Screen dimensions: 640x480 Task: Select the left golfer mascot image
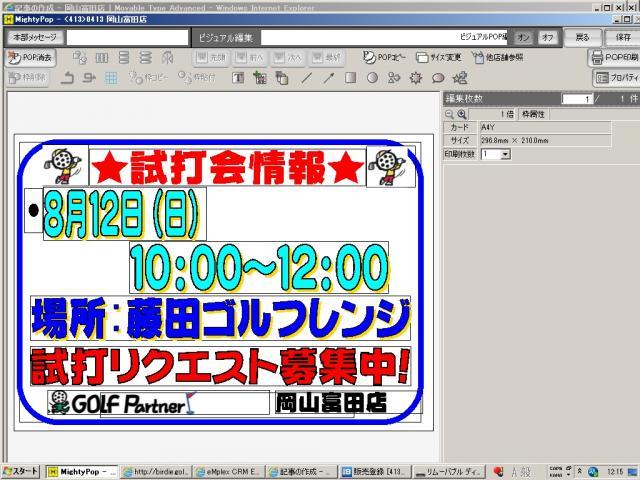tap(65, 165)
